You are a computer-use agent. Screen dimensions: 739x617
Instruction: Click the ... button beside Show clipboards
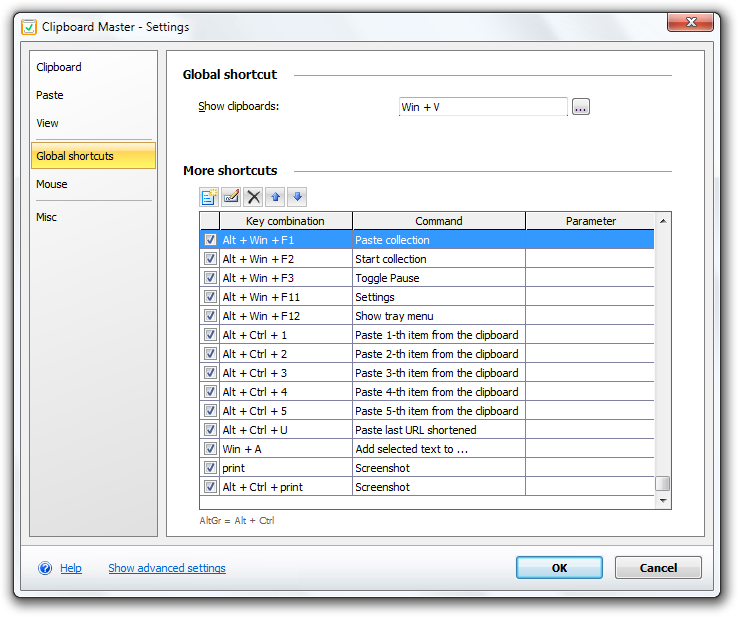click(x=581, y=107)
